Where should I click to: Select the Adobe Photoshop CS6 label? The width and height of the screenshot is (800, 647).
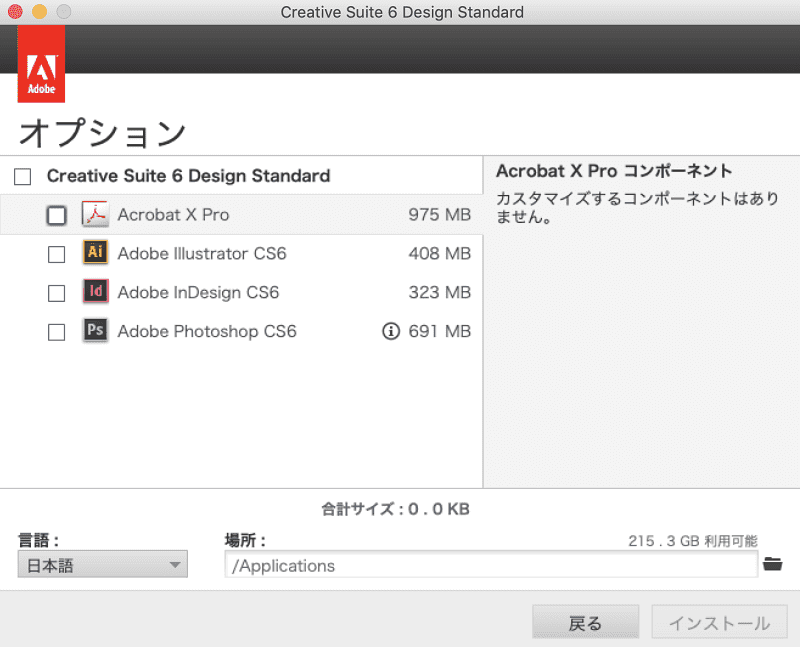pyautogui.click(x=207, y=332)
